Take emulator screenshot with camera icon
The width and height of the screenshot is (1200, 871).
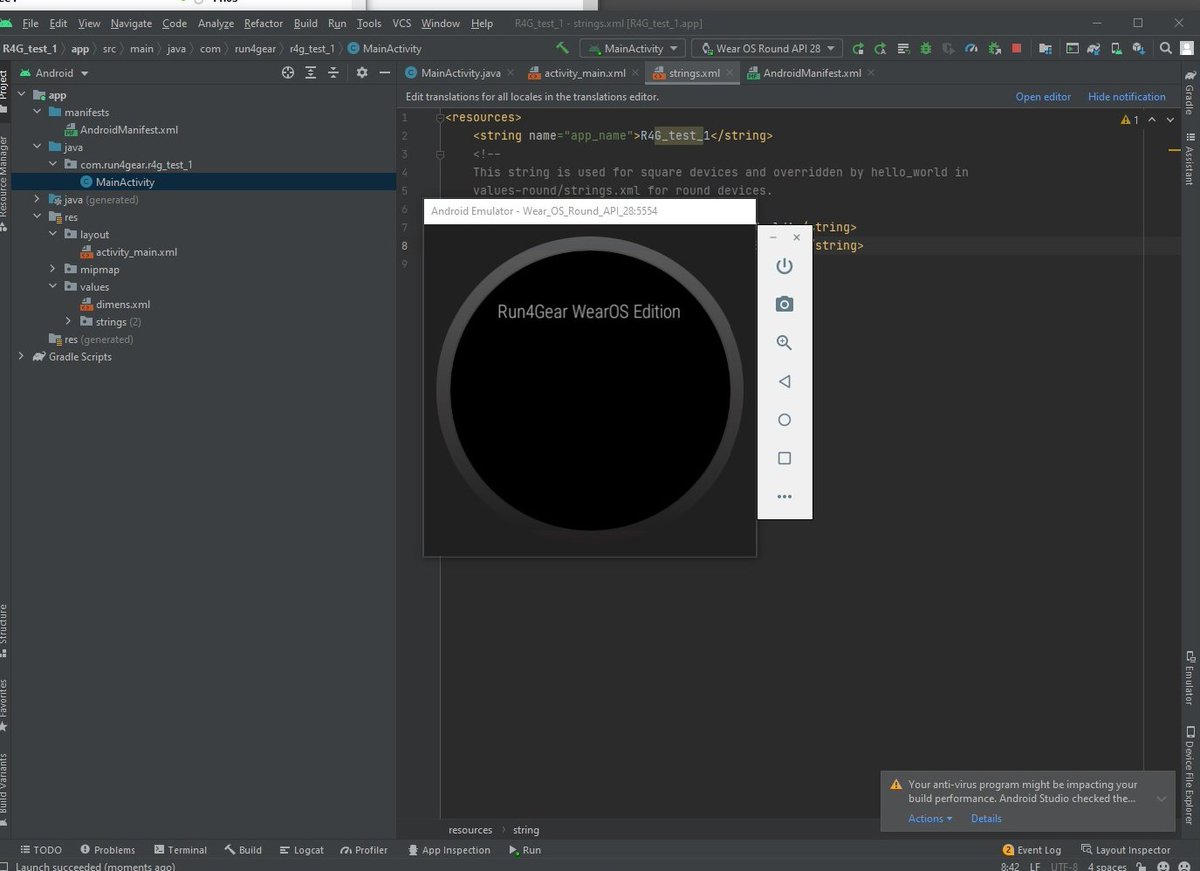784,304
